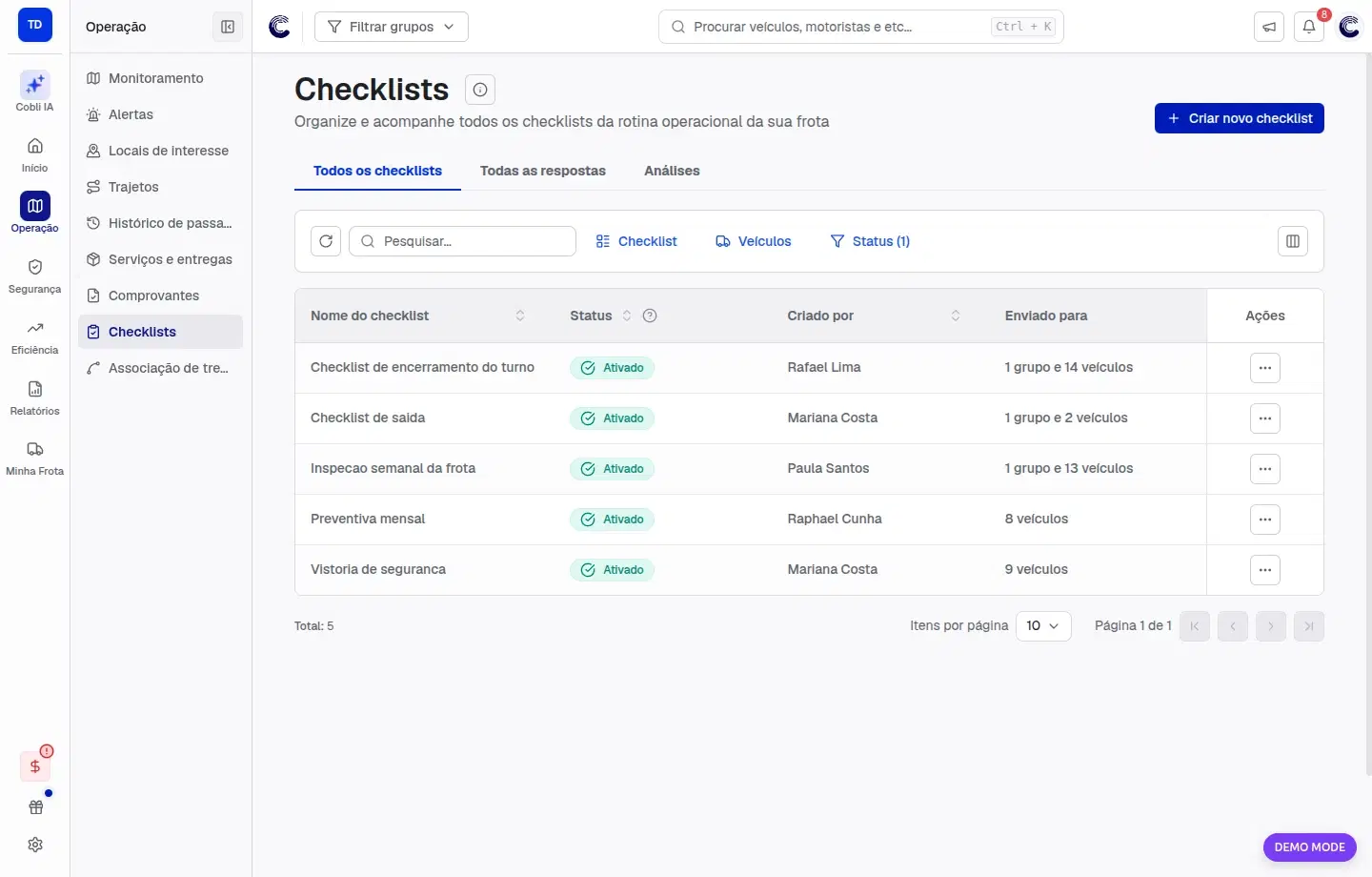Screen dimensions: 1372x877
Task: Go to next page button
Action: (x=1271, y=626)
